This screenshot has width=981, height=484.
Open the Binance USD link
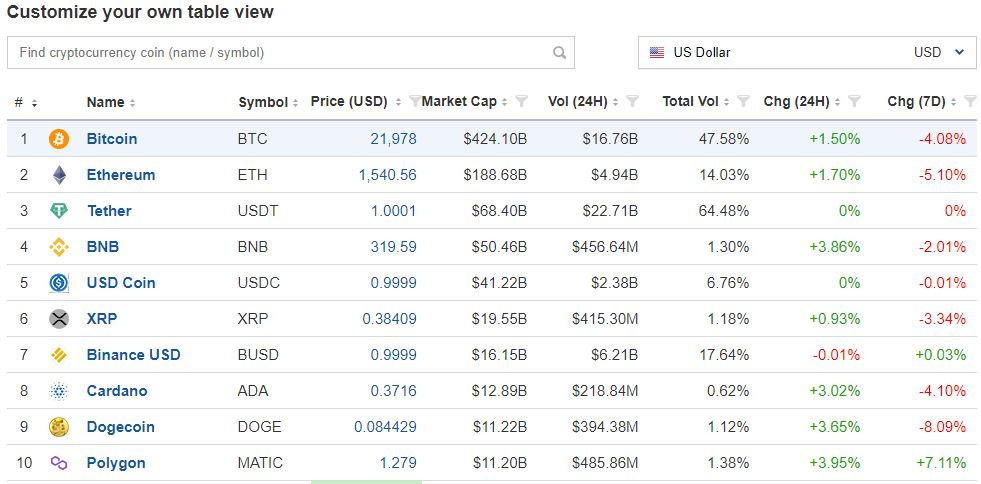(x=133, y=355)
